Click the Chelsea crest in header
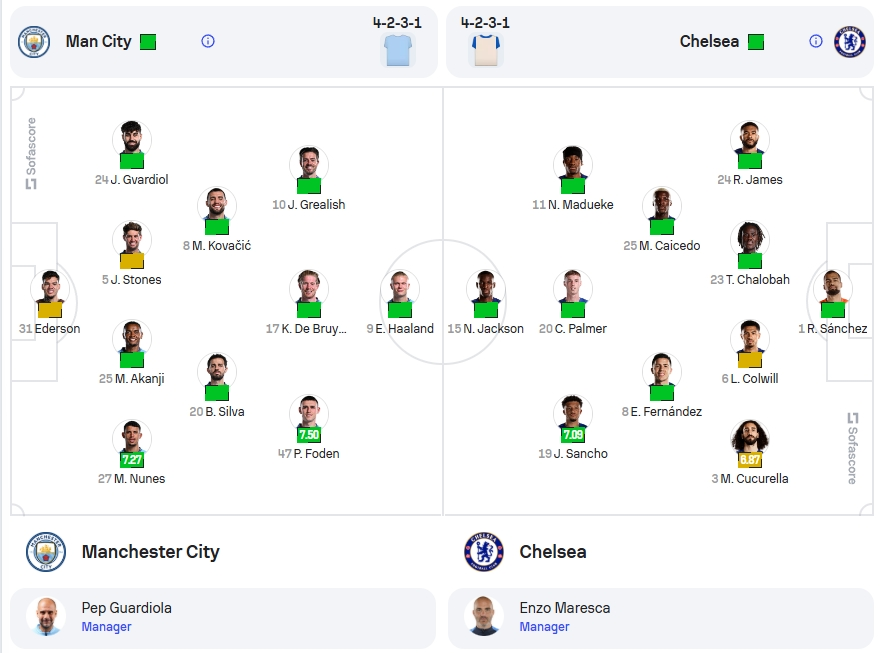 coord(850,42)
